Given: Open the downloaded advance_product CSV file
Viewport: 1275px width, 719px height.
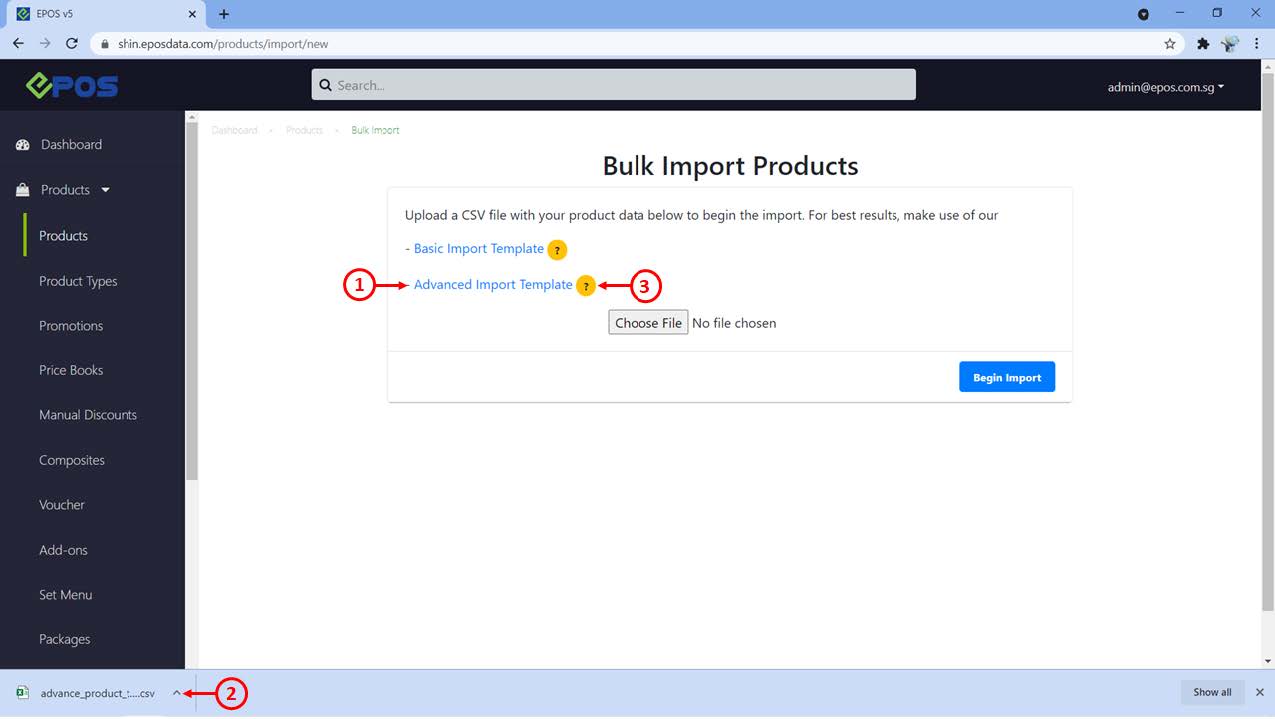Looking at the screenshot, I should (97, 693).
